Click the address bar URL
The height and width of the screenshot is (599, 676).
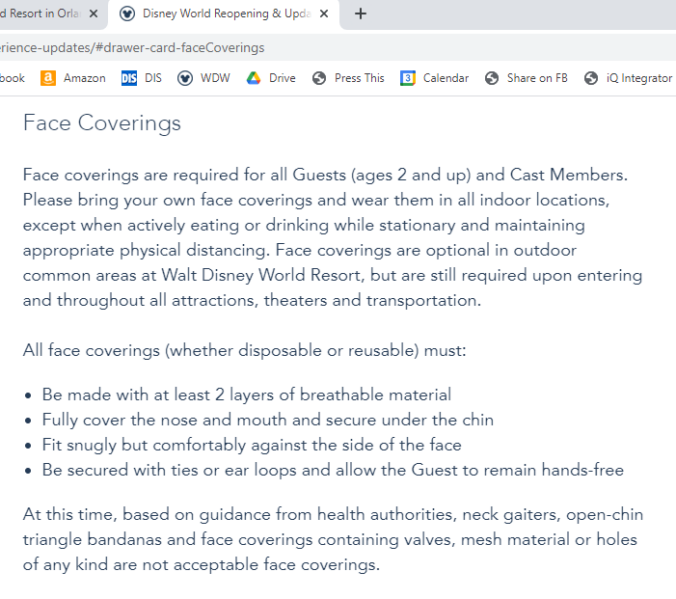pyautogui.click(x=132, y=47)
